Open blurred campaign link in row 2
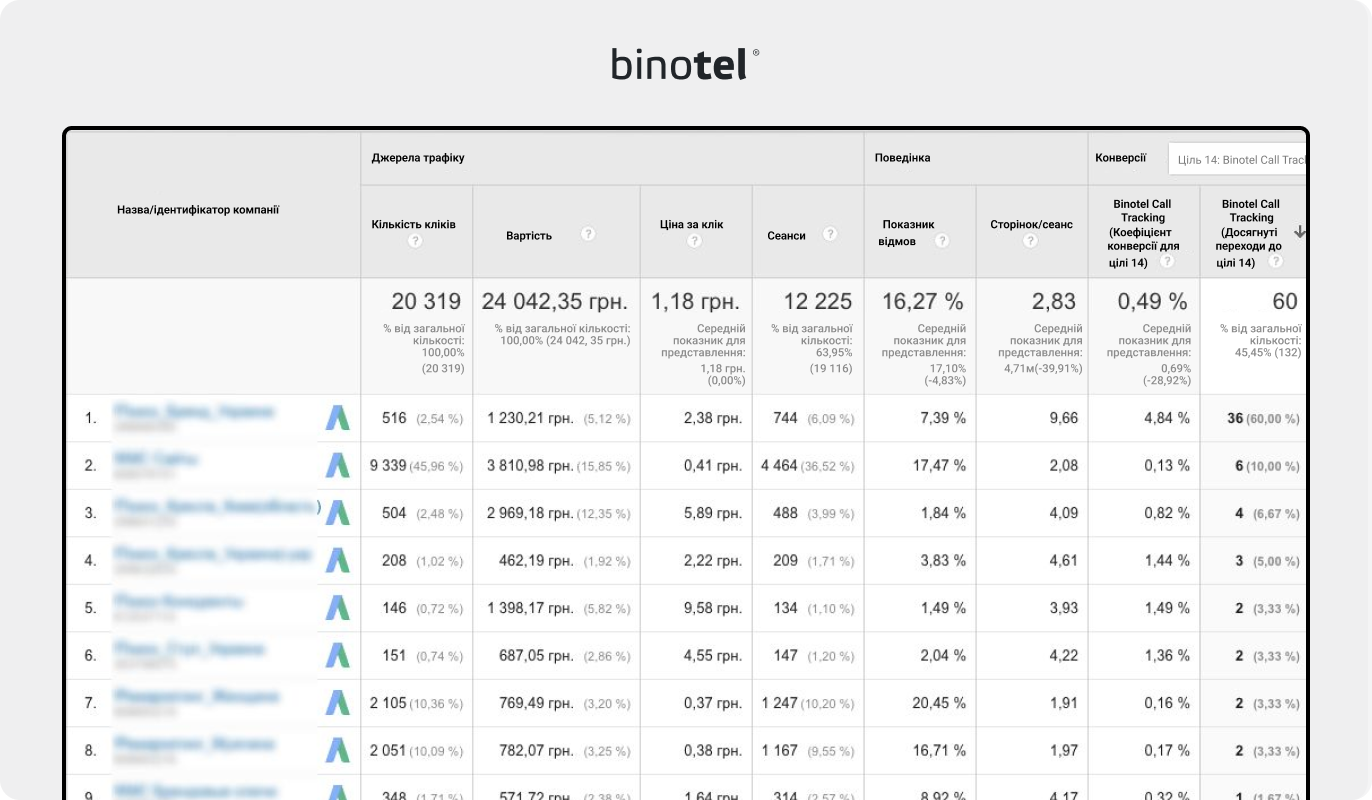Image resolution: width=1372 pixels, height=800 pixels. [x=156, y=459]
